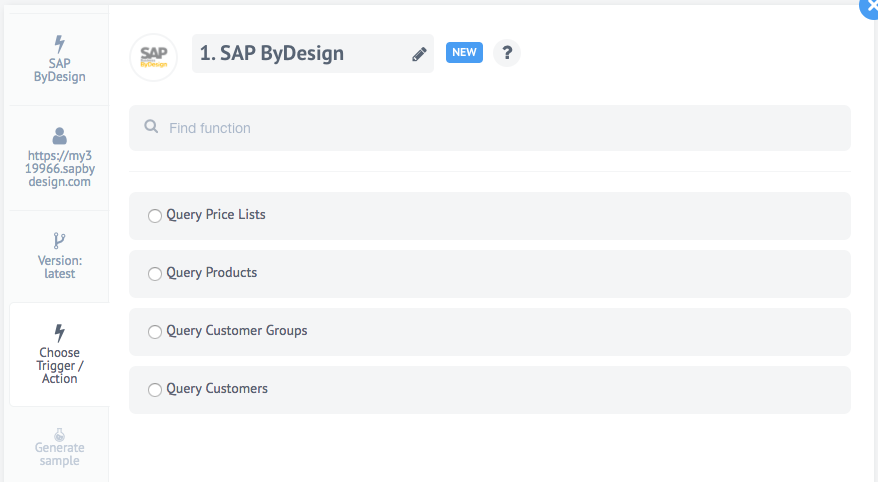
Task: Select the Query Products radio button
Action: (155, 274)
